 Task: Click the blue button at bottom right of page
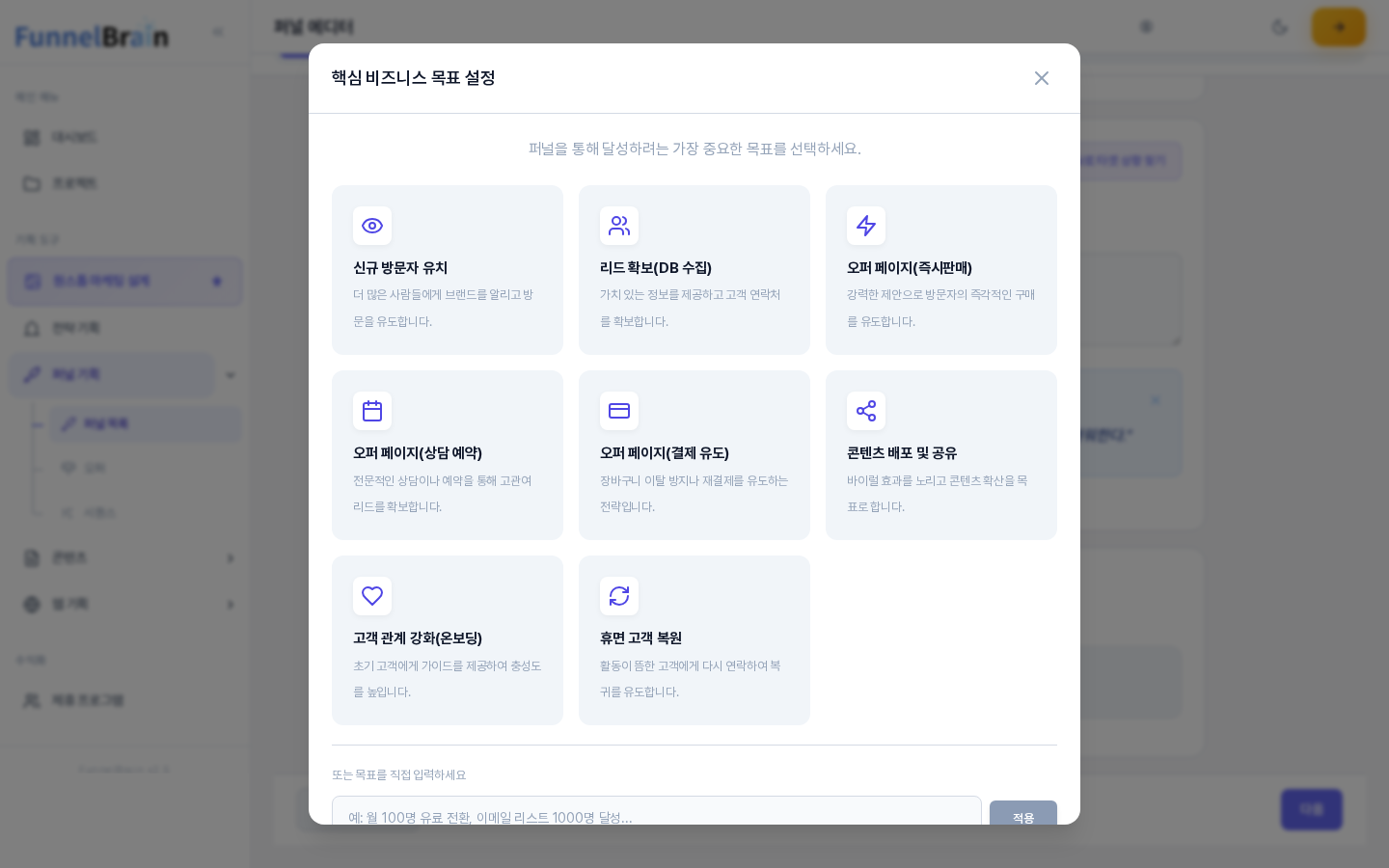[x=1312, y=809]
